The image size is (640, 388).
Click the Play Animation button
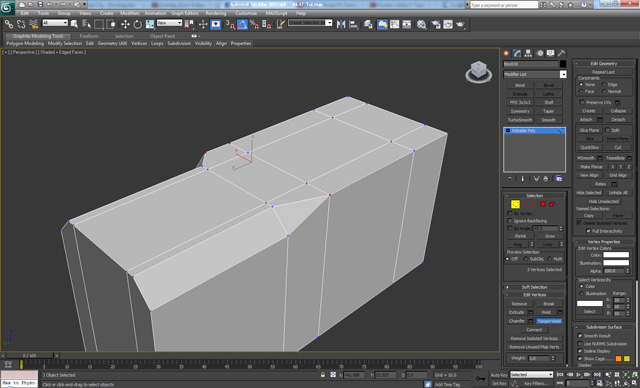pyautogui.click(x=578, y=375)
